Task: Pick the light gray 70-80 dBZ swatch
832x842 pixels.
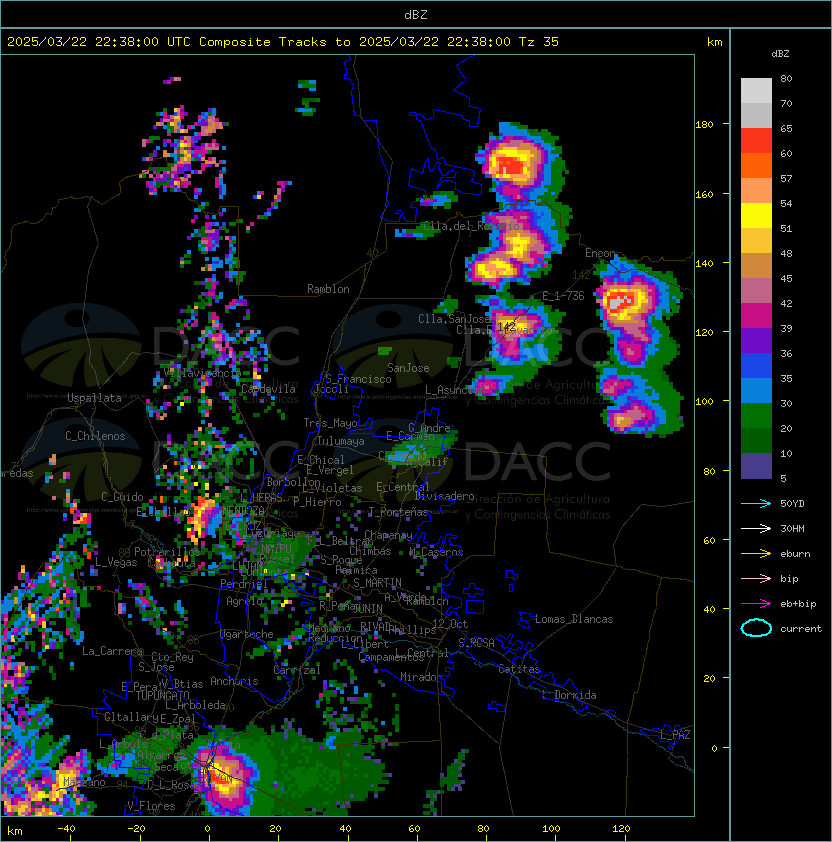Action: tap(756, 91)
